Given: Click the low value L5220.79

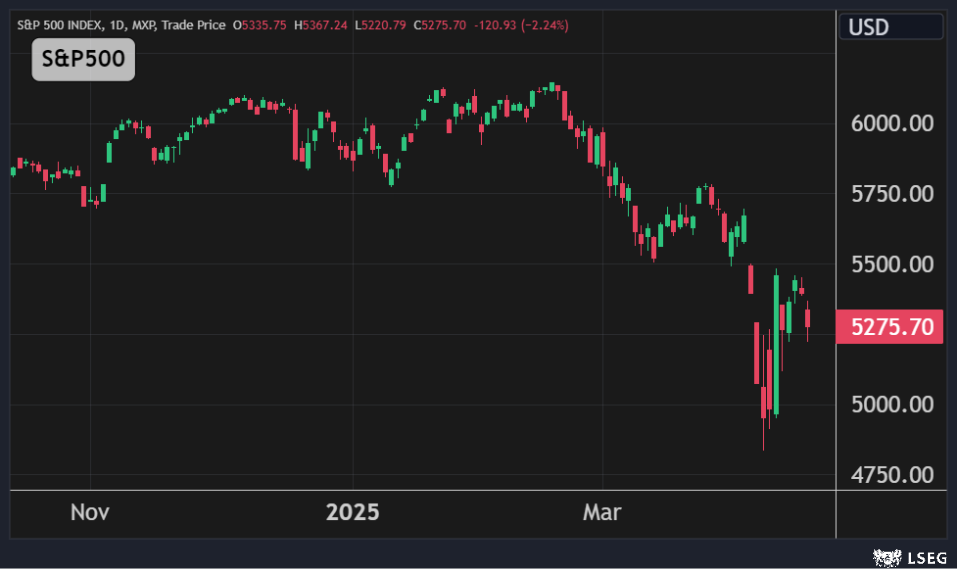Looking at the screenshot, I should click(380, 25).
